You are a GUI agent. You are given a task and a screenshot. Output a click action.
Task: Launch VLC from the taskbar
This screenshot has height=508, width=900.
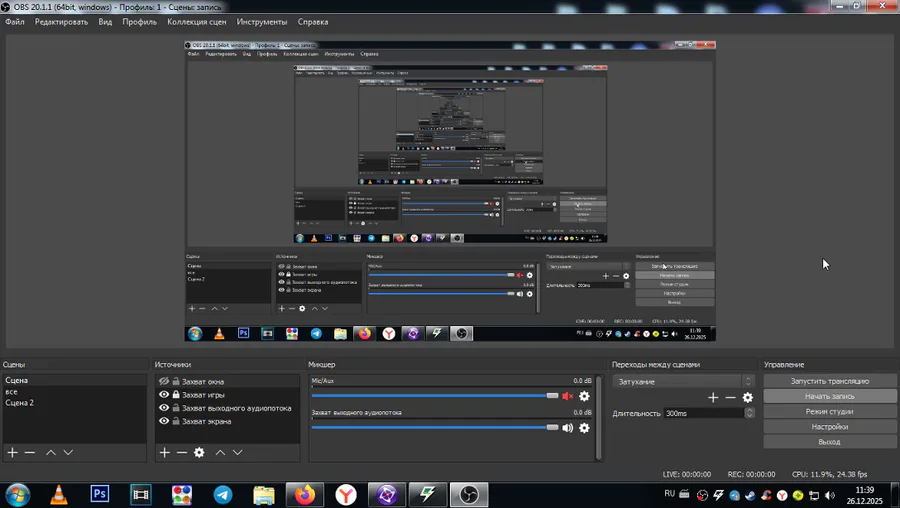point(59,495)
